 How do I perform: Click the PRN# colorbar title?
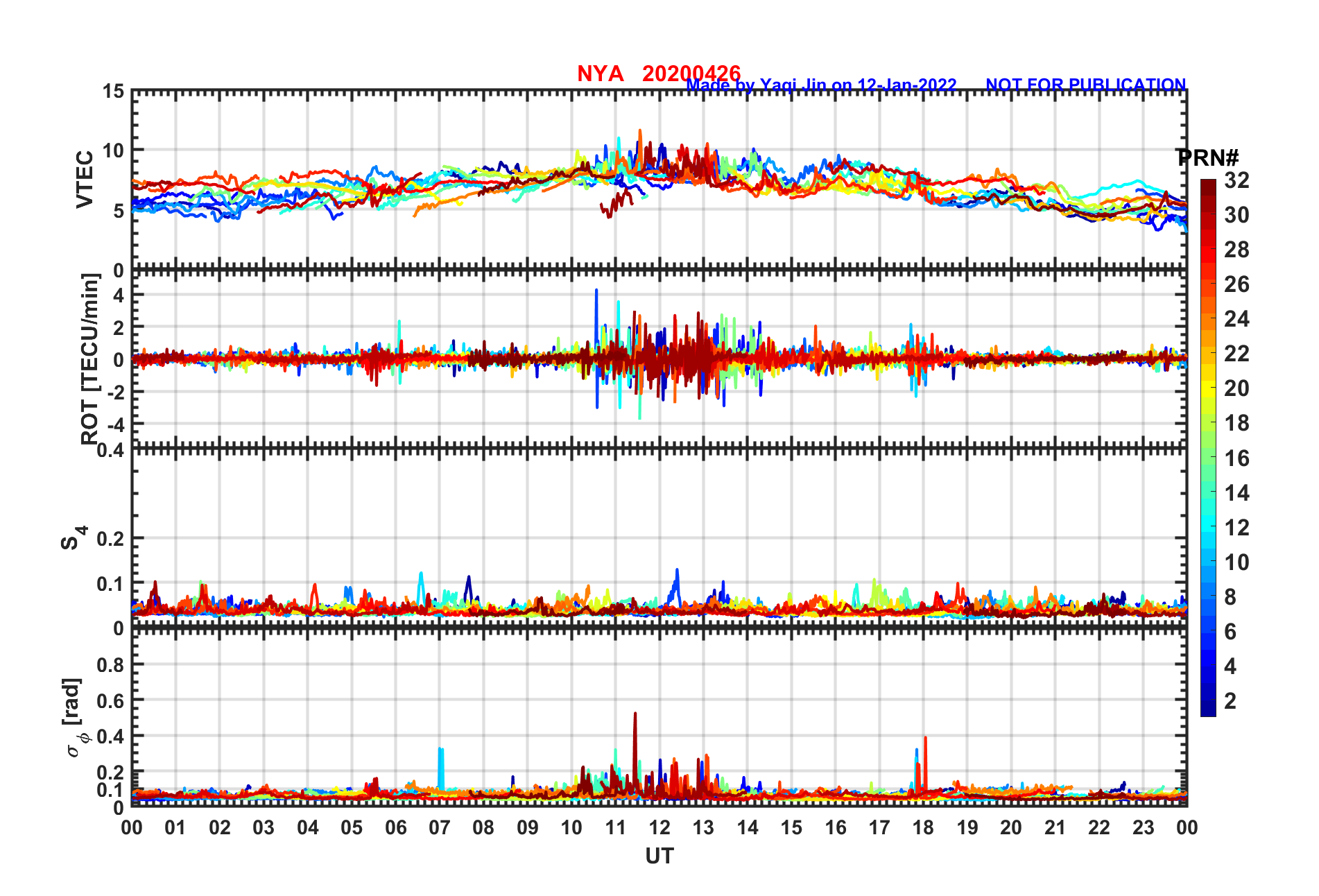click(x=1208, y=158)
